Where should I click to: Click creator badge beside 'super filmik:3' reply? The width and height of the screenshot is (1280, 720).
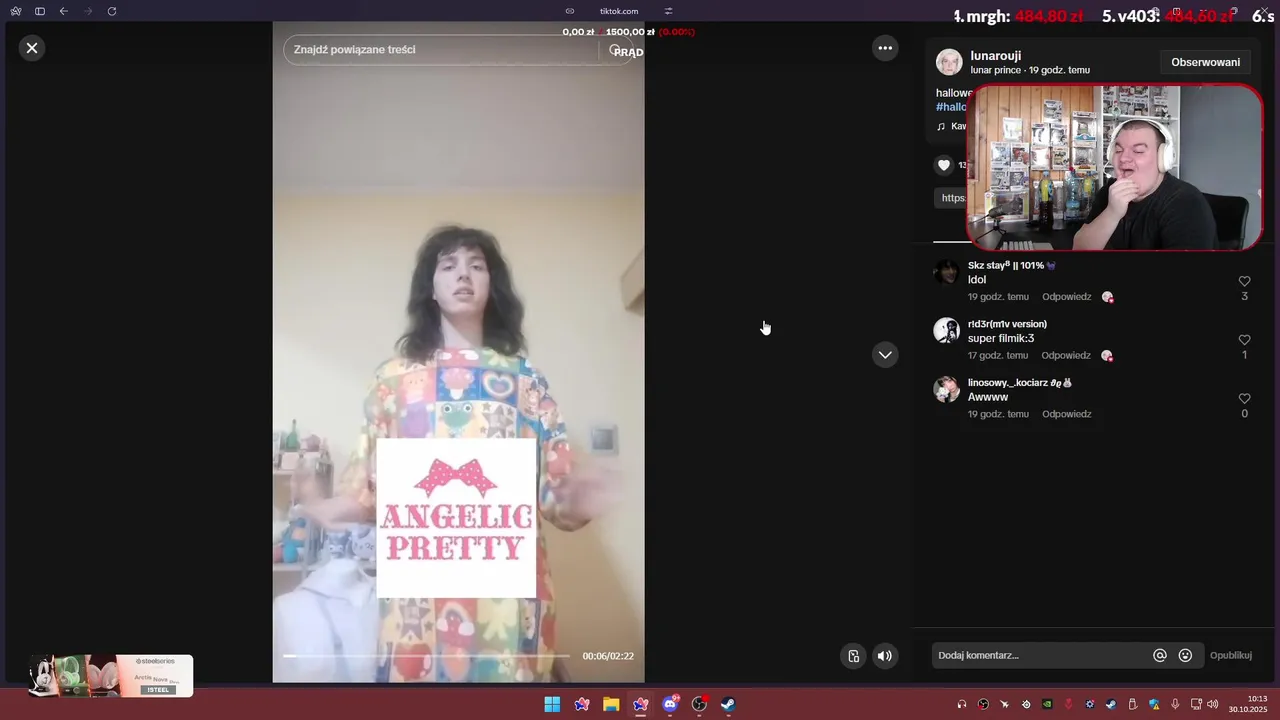(1107, 355)
